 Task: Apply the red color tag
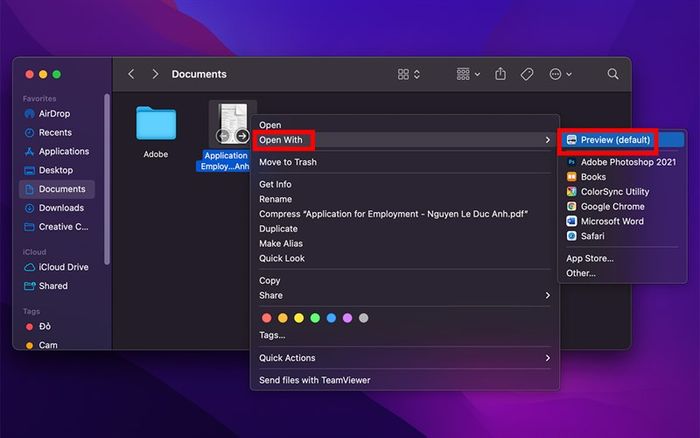pos(267,318)
